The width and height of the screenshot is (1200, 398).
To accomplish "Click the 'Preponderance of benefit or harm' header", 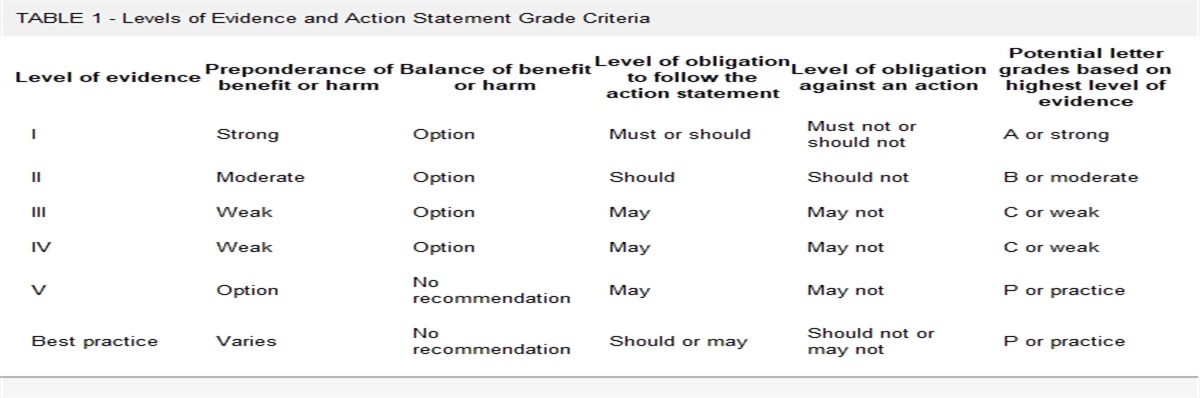I will (x=299, y=77).
